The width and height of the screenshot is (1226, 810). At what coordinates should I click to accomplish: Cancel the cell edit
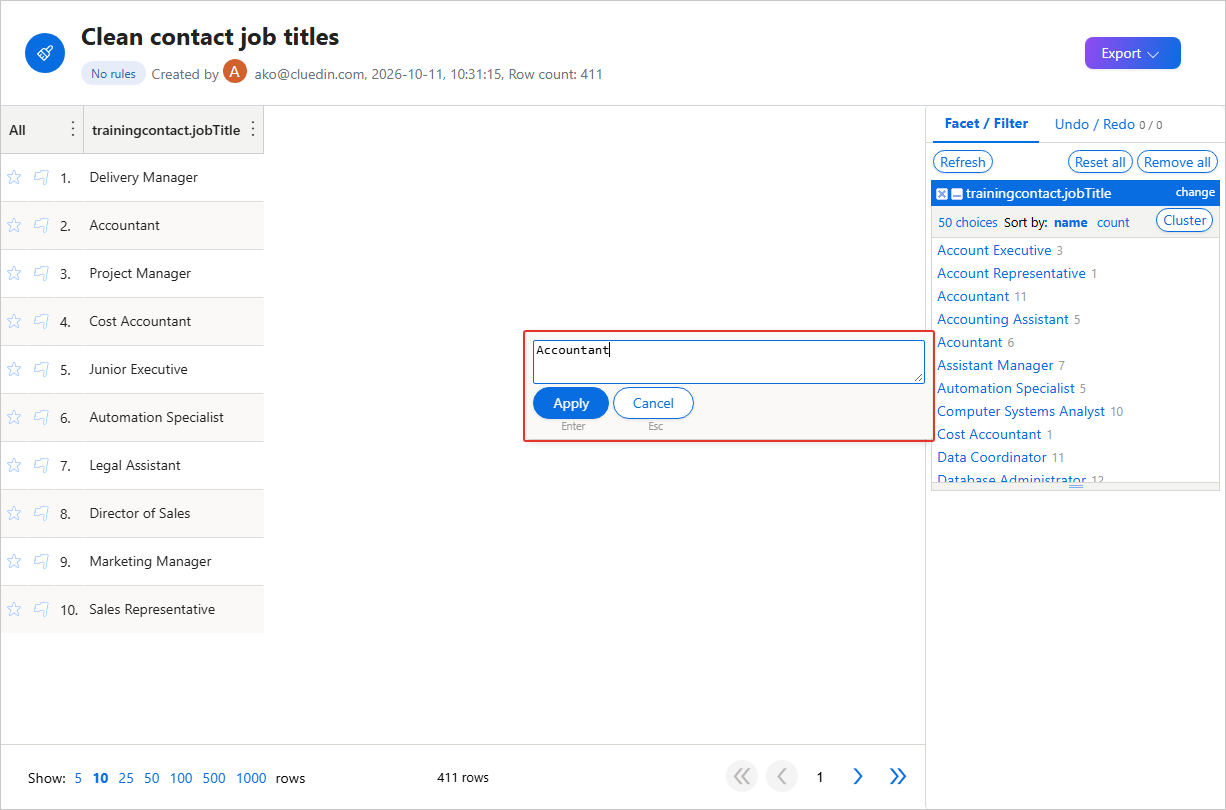(x=653, y=403)
